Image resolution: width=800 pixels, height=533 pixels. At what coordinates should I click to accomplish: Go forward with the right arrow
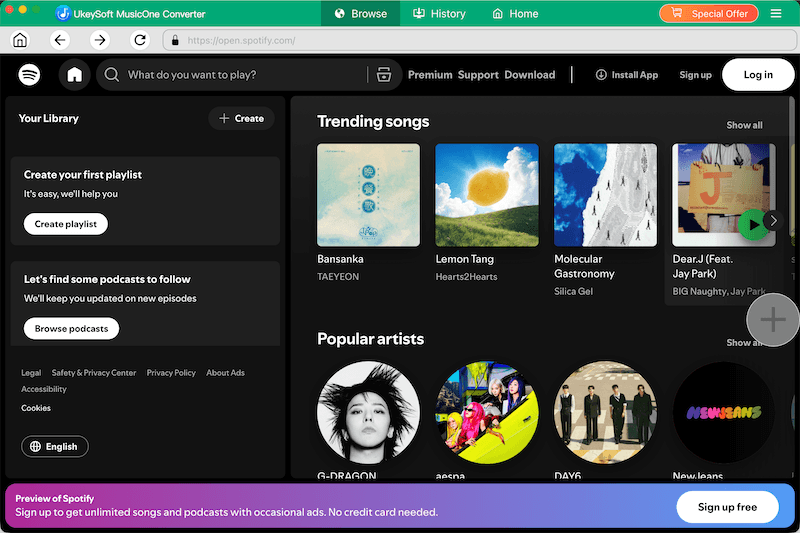tap(99, 40)
